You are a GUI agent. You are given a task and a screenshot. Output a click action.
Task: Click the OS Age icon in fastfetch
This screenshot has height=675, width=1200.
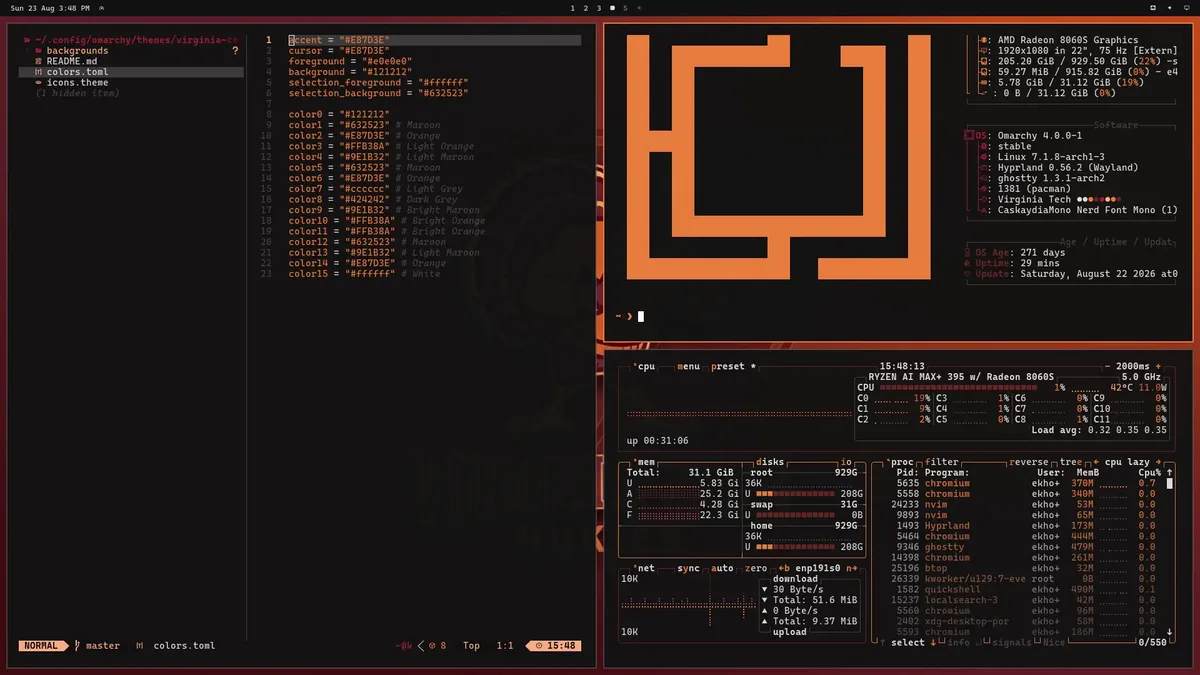[x=968, y=252]
